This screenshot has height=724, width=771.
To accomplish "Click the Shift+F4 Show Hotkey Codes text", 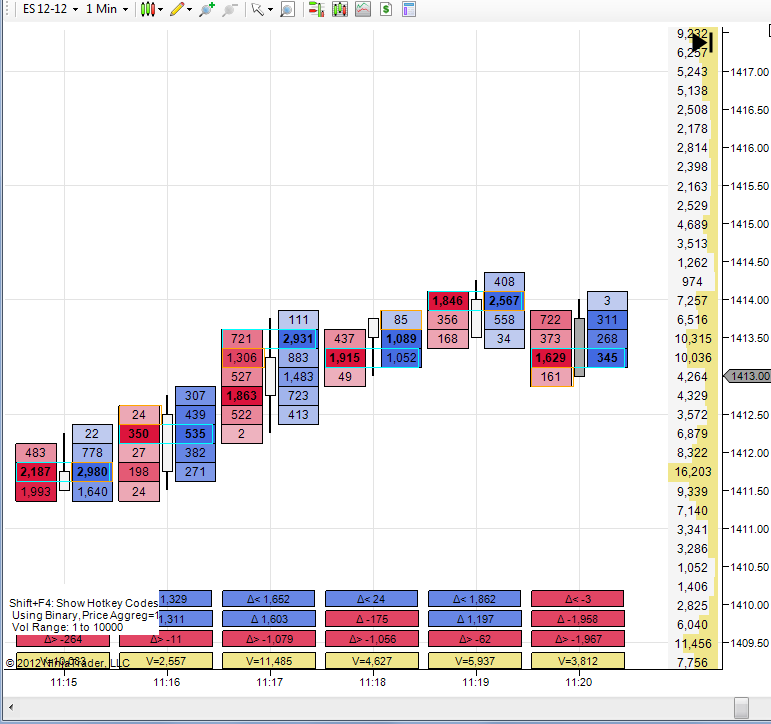I will pyautogui.click(x=83, y=603).
